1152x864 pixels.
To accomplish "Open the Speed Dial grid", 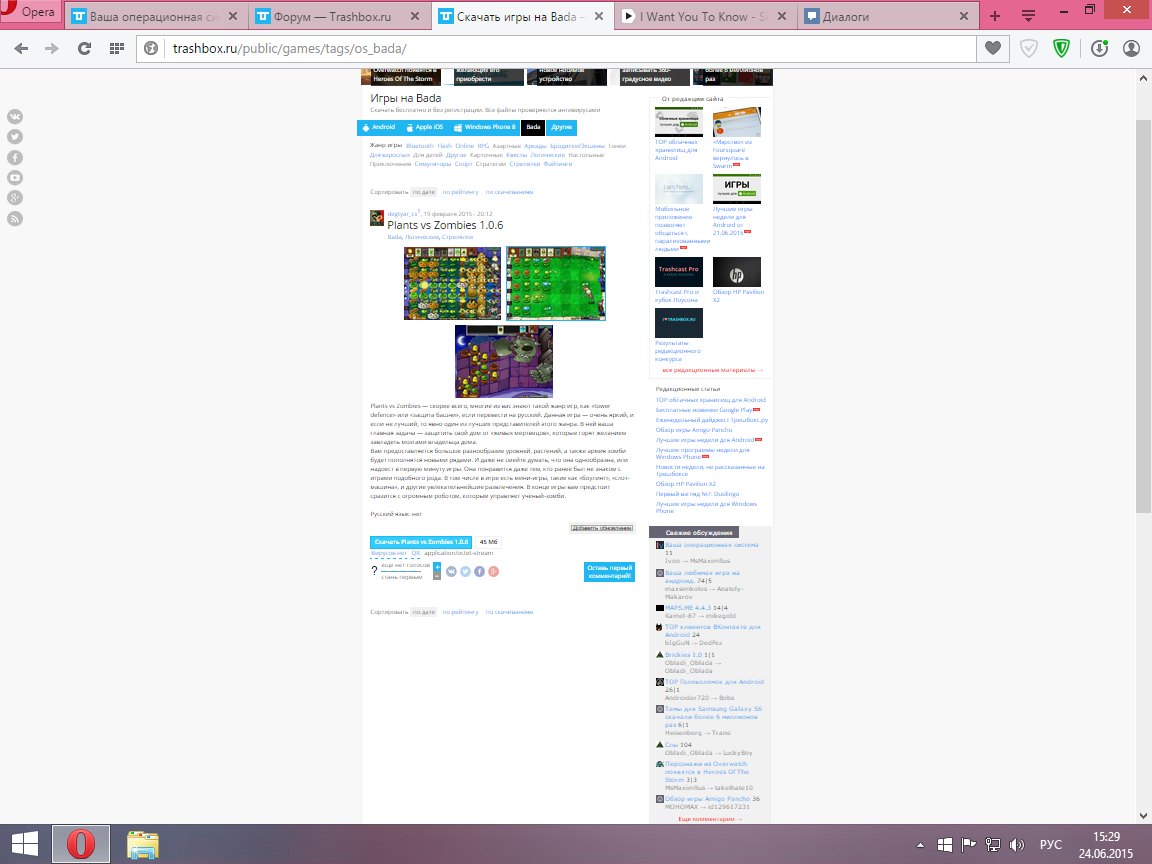I will pyautogui.click(x=116, y=48).
